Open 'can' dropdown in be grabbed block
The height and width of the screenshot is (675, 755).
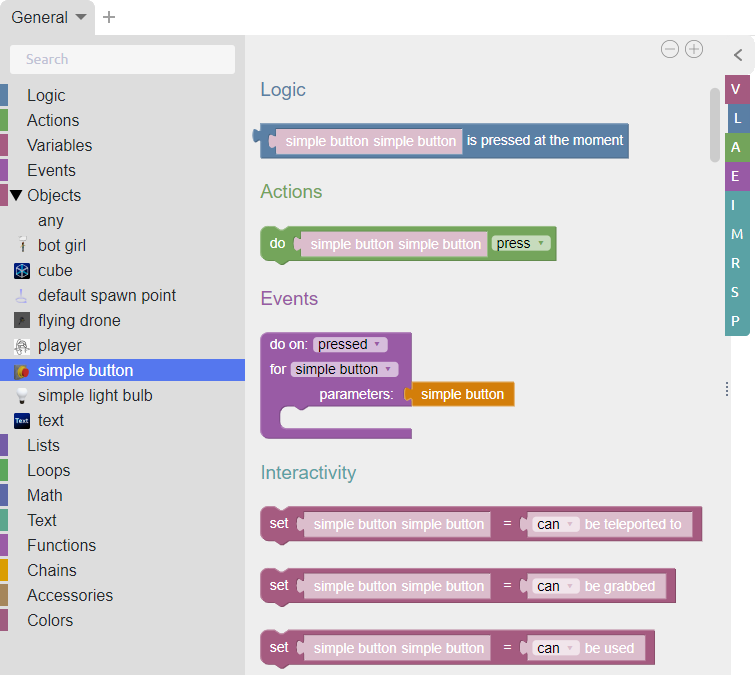click(556, 586)
